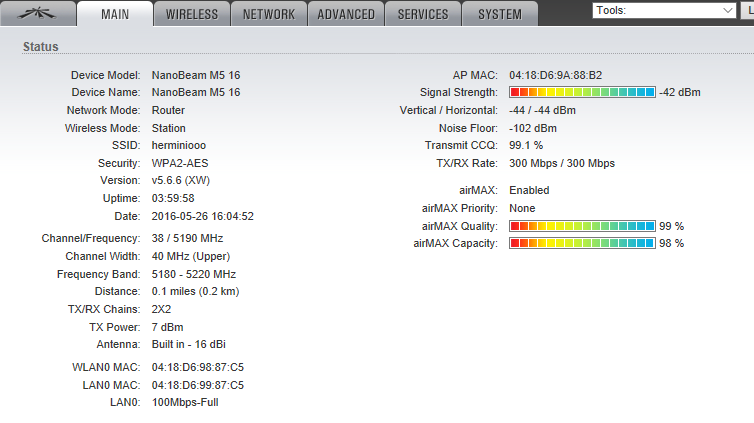Screen dimensions: 754x423
Task: Select Wireless Mode value Station
Action: click(168, 128)
